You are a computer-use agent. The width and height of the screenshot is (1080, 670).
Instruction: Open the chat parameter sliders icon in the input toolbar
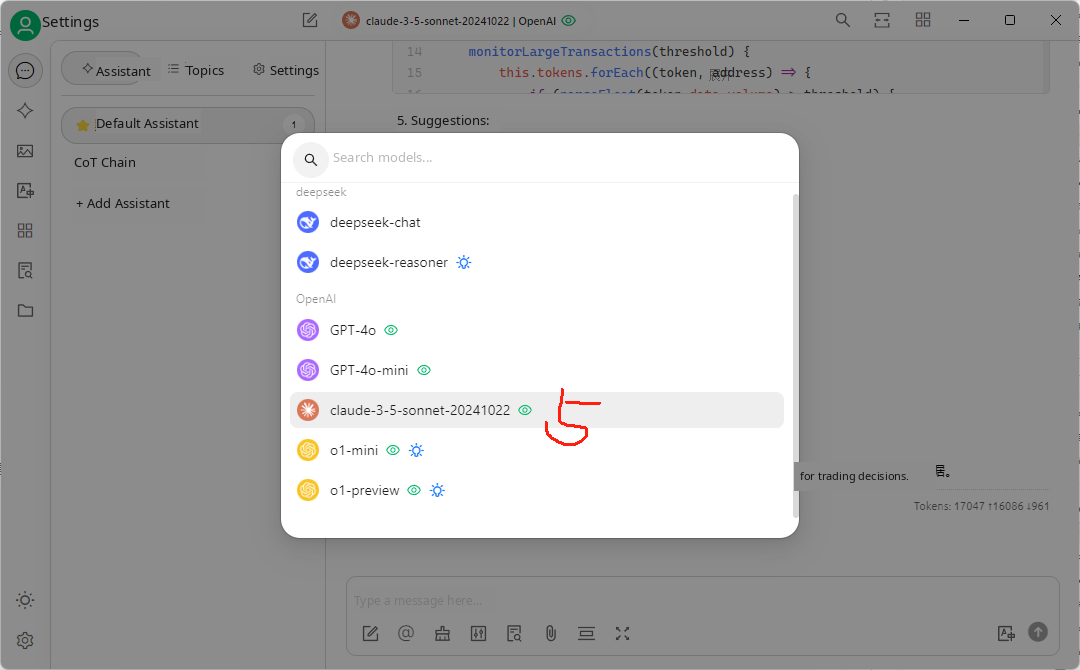[478, 634]
